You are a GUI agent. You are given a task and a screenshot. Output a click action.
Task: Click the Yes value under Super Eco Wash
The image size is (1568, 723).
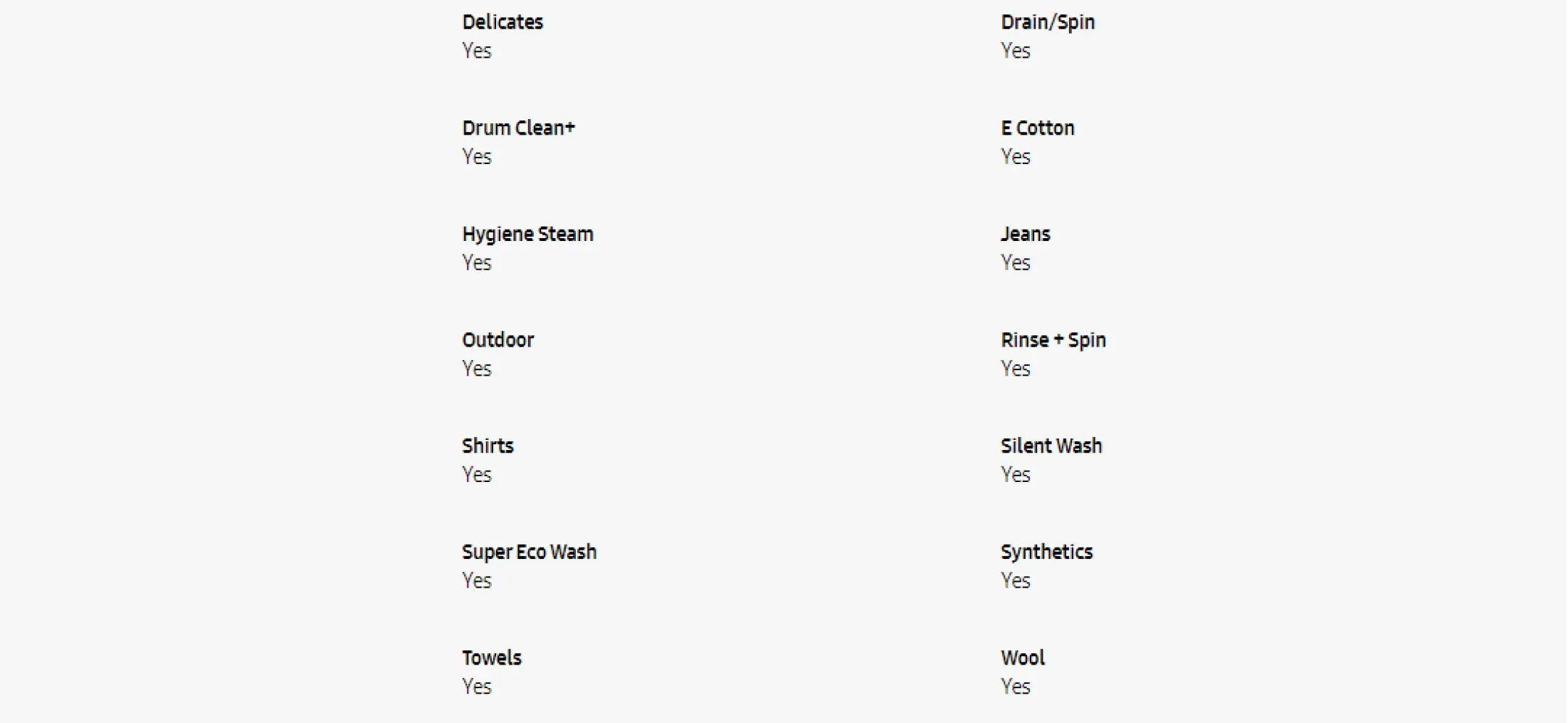477,581
